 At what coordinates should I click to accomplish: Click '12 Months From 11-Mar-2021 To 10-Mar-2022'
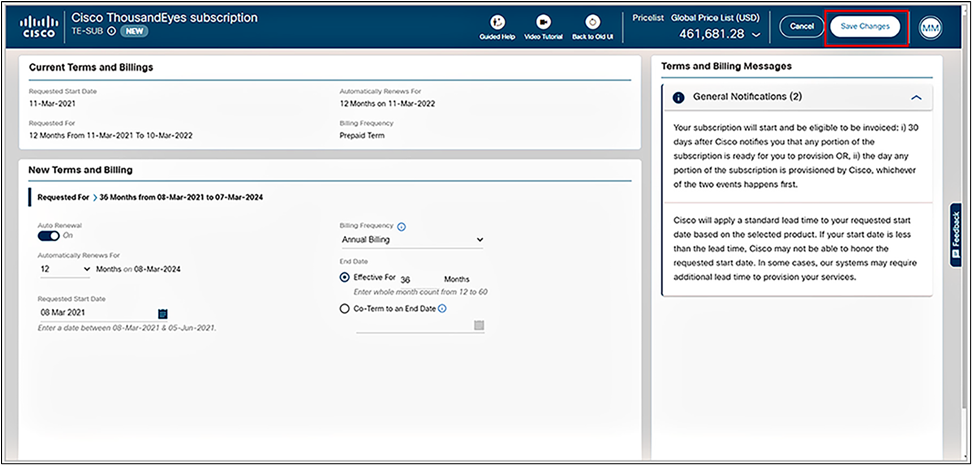[x=110, y=135]
